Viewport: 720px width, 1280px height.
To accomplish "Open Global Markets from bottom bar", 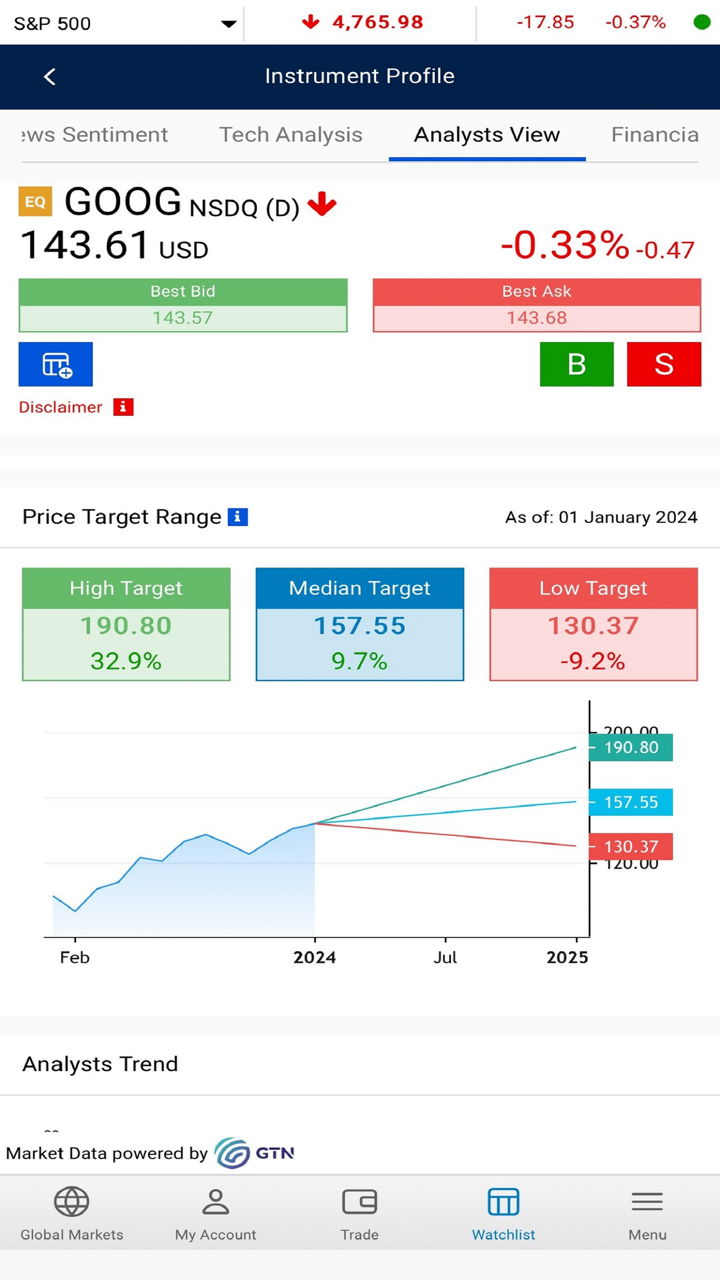I will (72, 1214).
